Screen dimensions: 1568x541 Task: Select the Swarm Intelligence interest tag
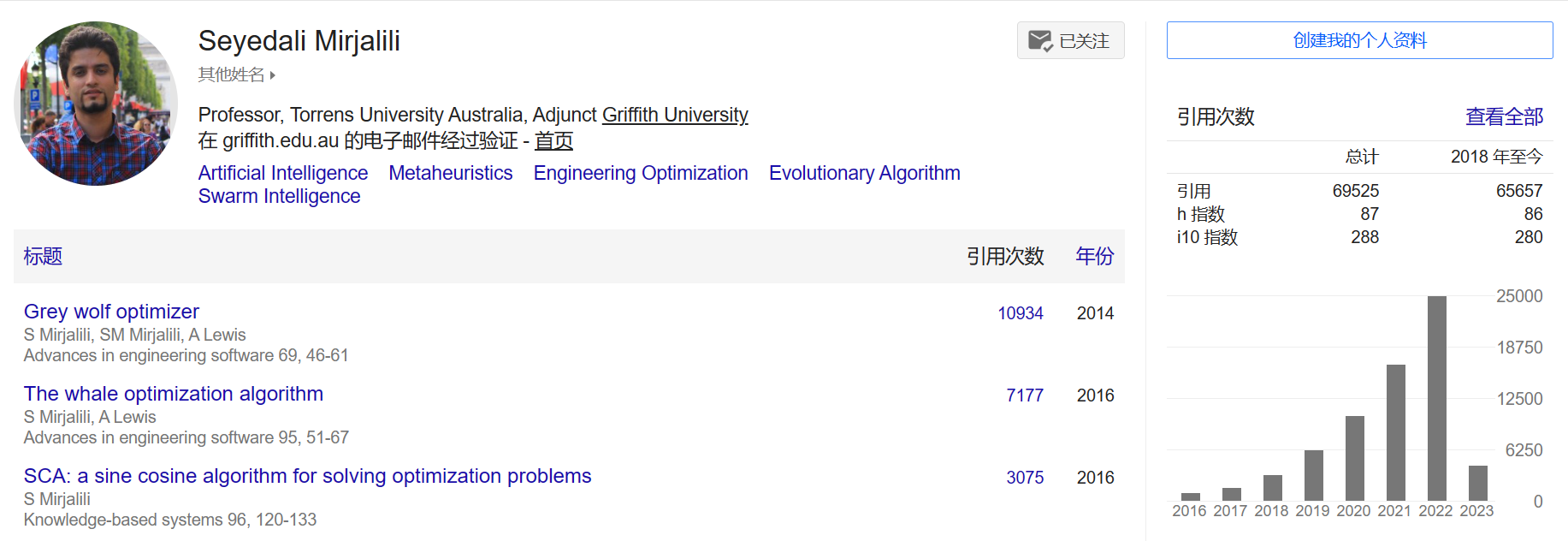(x=280, y=196)
